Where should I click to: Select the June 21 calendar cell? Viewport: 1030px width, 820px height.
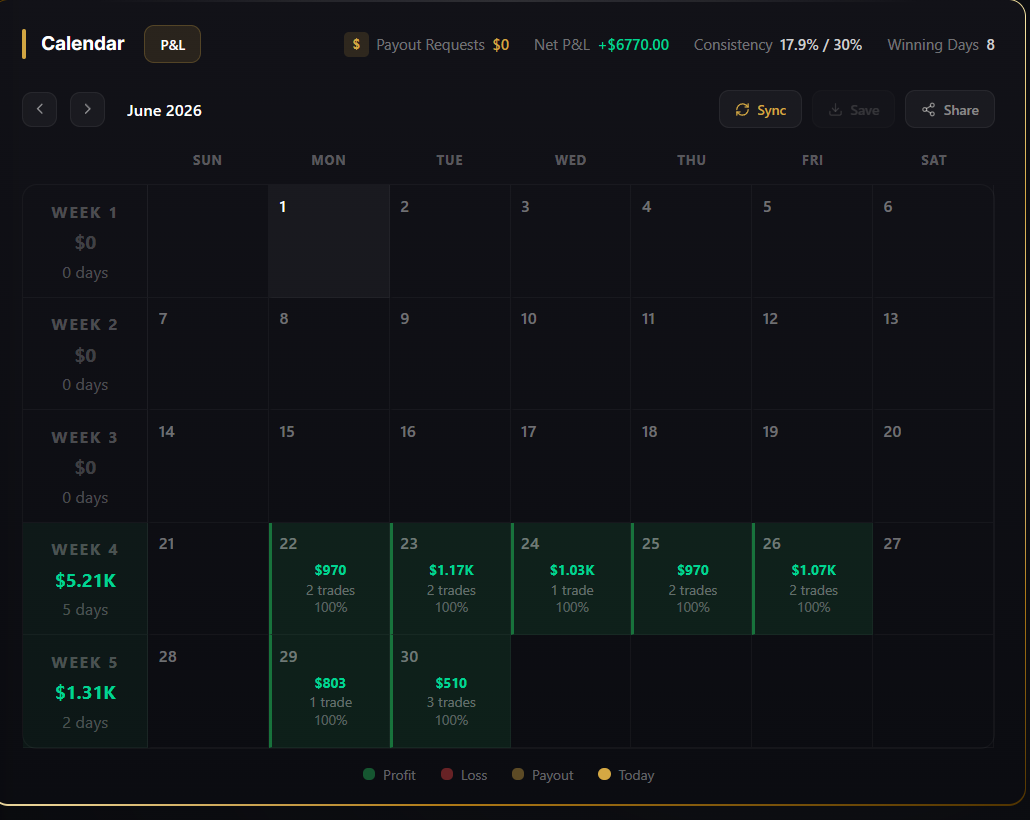click(208, 579)
